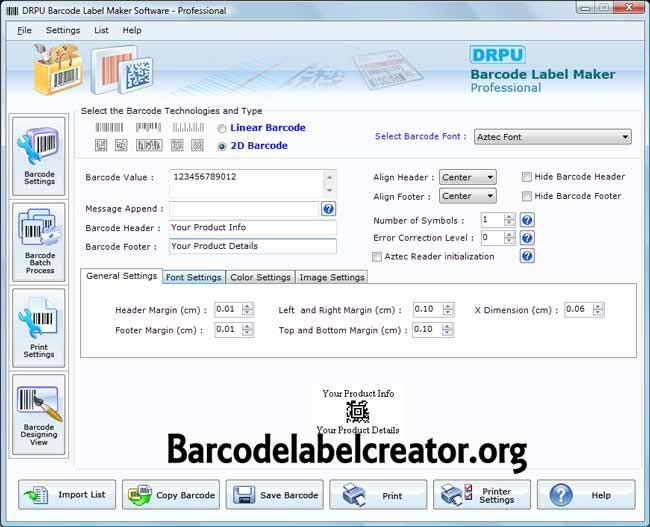Click the Message Append input field
The image size is (650, 527).
pyautogui.click(x=244, y=209)
